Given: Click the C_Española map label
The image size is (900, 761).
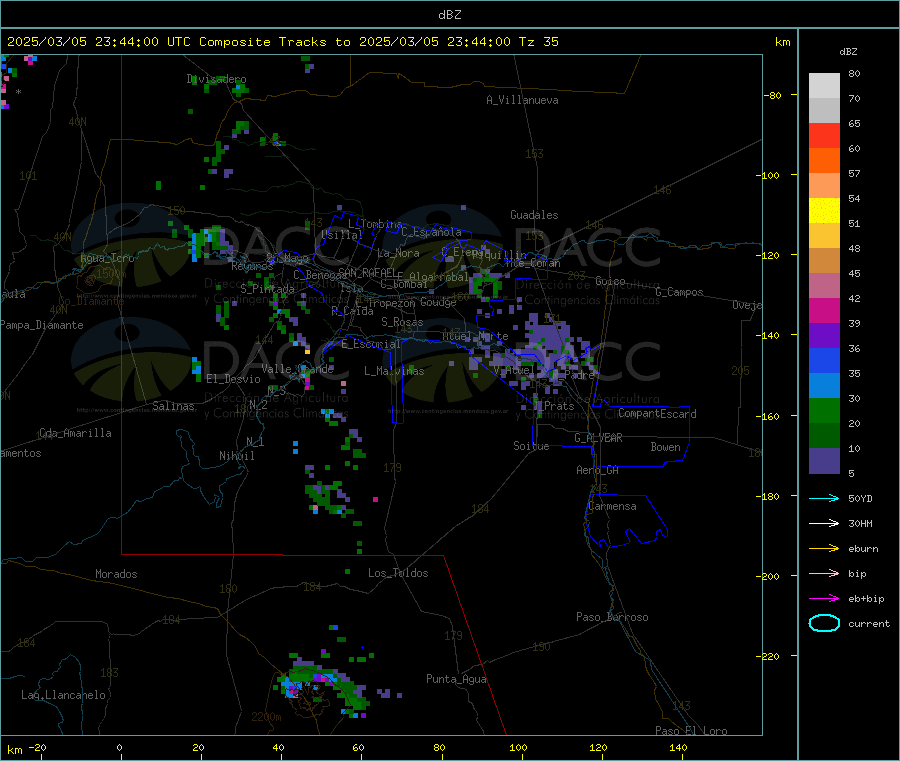Looking at the screenshot, I should click(431, 232).
